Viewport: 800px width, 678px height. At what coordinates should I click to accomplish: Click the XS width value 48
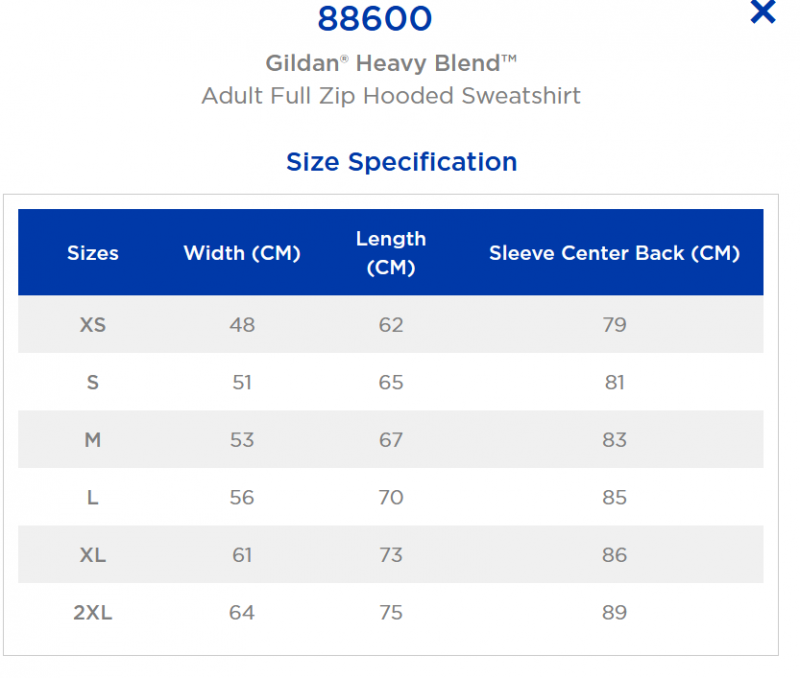pyautogui.click(x=242, y=325)
